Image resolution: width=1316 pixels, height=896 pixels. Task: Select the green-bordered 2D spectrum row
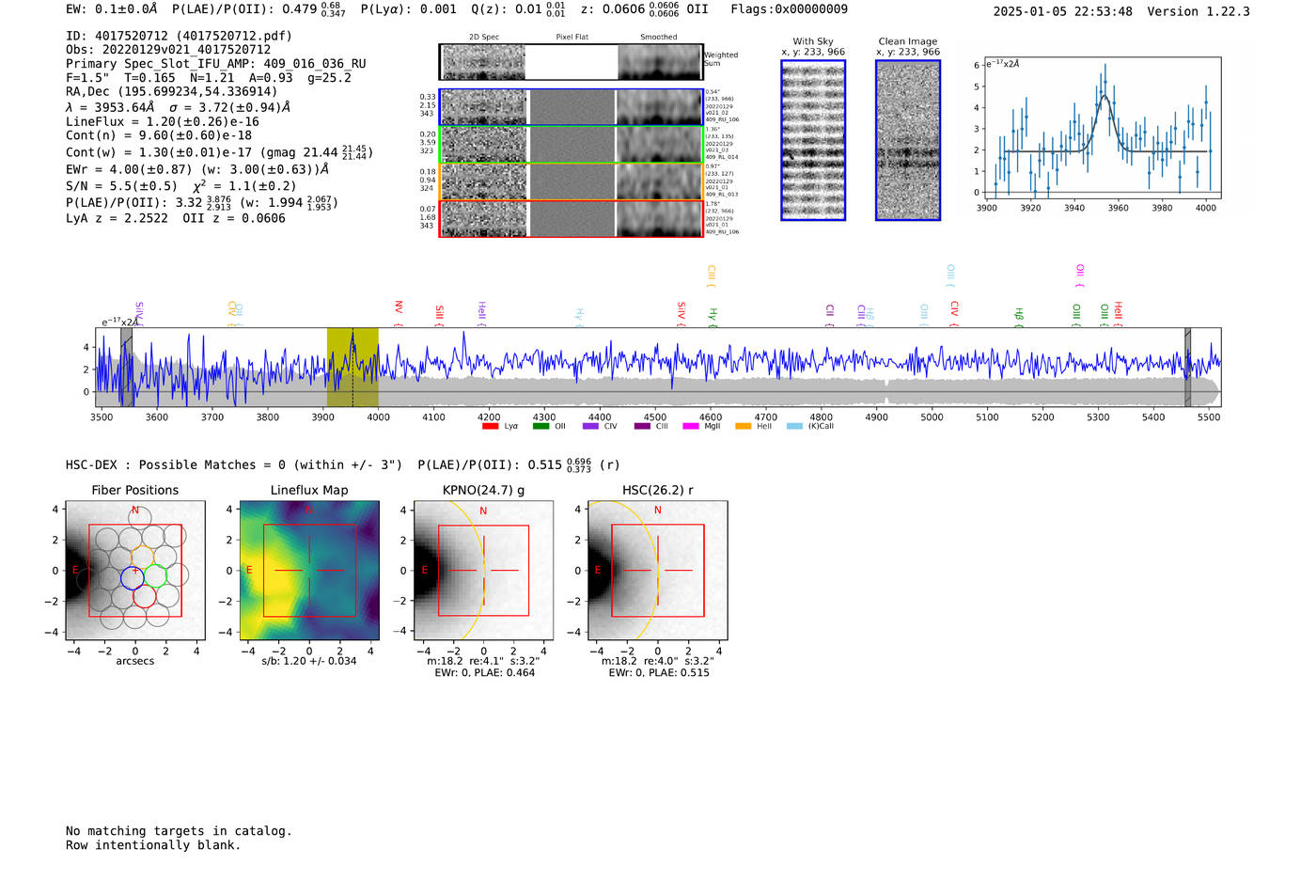pyautogui.click(x=571, y=144)
